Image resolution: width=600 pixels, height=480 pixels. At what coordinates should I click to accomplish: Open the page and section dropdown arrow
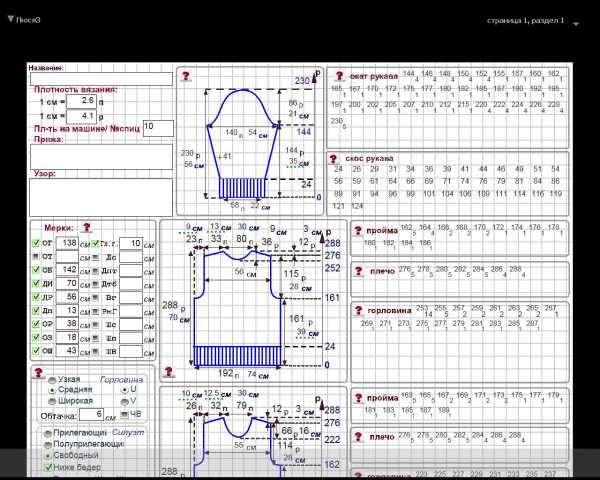coord(576,23)
